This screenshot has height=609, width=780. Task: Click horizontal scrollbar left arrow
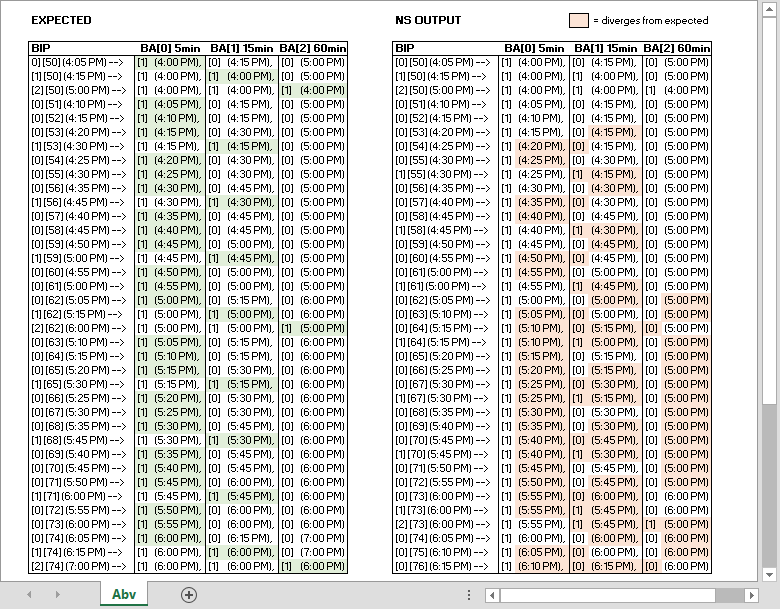[x=492, y=595]
